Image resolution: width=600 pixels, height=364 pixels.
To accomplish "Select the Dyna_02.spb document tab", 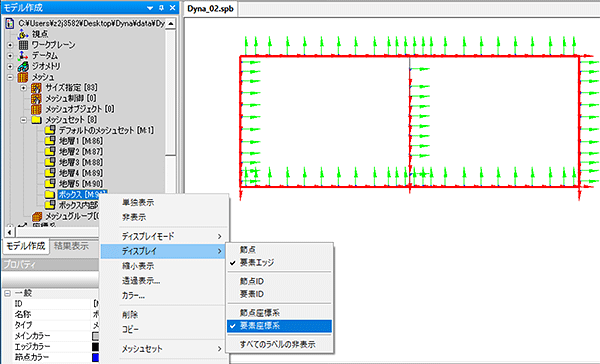I will coord(210,9).
